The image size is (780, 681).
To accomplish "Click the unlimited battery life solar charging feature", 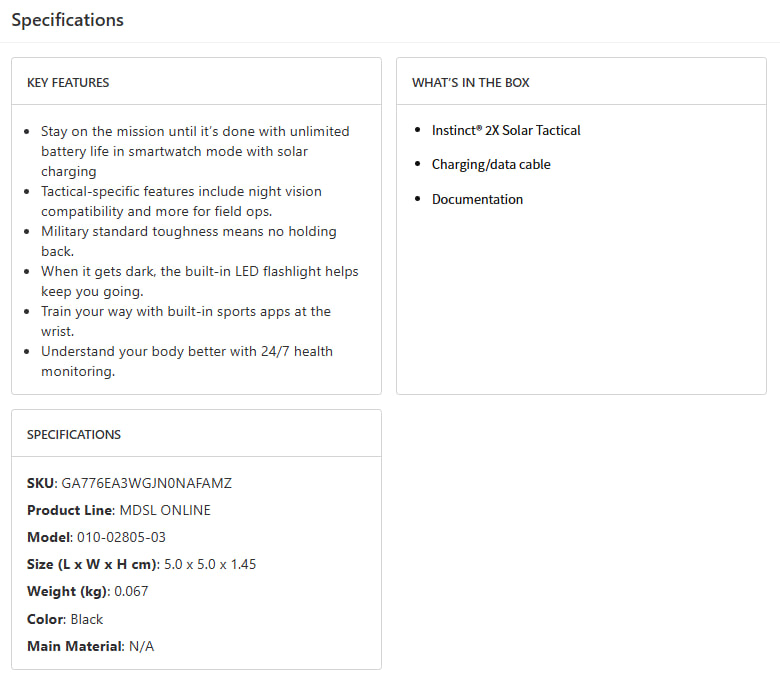I will (x=195, y=151).
